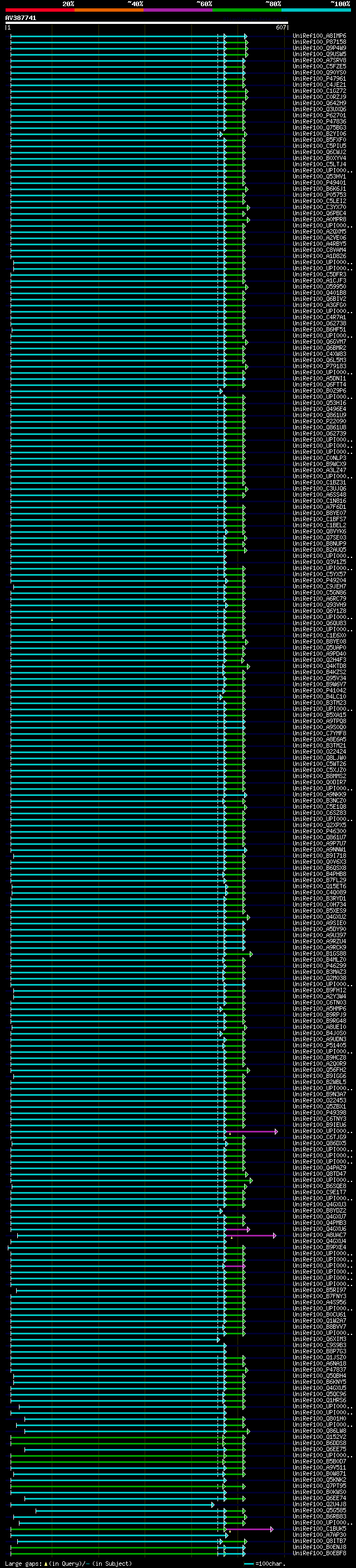Select hit UniRef100_C1GZ72
Viewport: 356px width, 1568px height.
(319, 91)
